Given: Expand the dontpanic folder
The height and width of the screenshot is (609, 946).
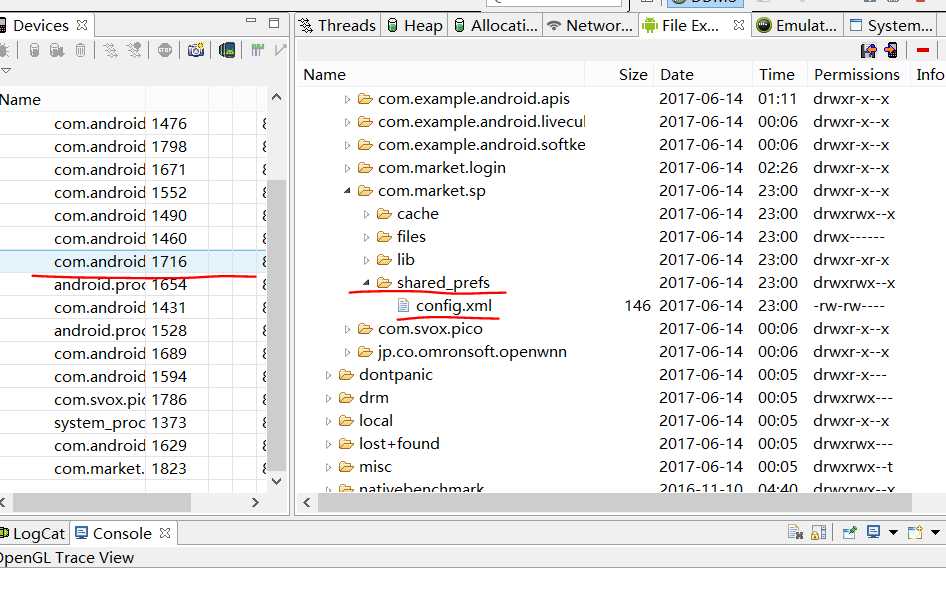Looking at the screenshot, I should 328,375.
